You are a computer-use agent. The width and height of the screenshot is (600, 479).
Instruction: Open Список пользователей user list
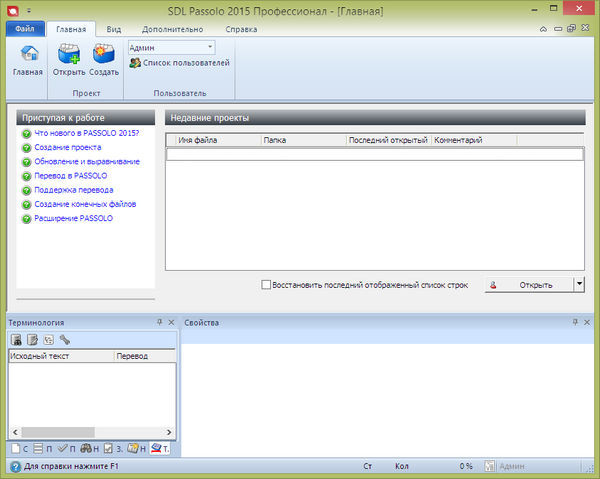coord(180,63)
